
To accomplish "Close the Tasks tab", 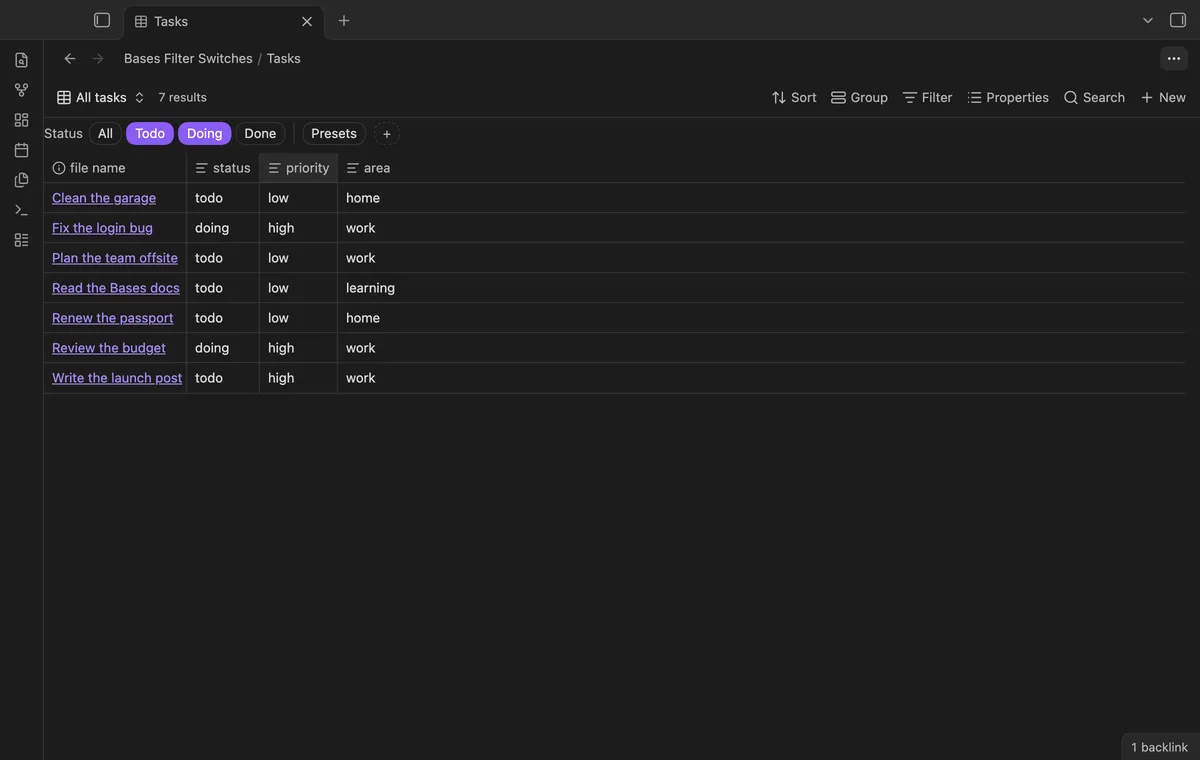I will pos(307,21).
